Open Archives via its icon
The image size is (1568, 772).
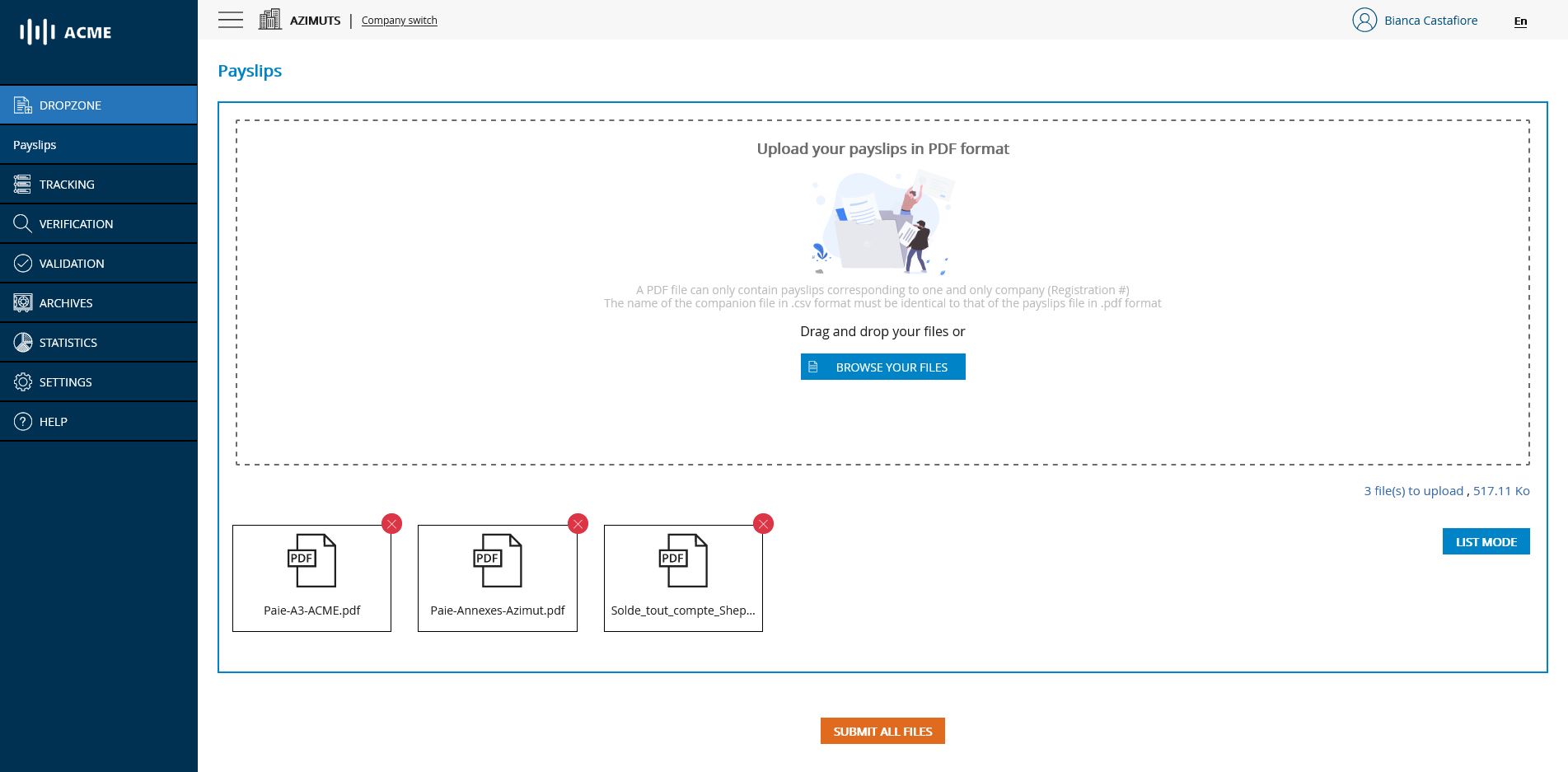click(22, 302)
